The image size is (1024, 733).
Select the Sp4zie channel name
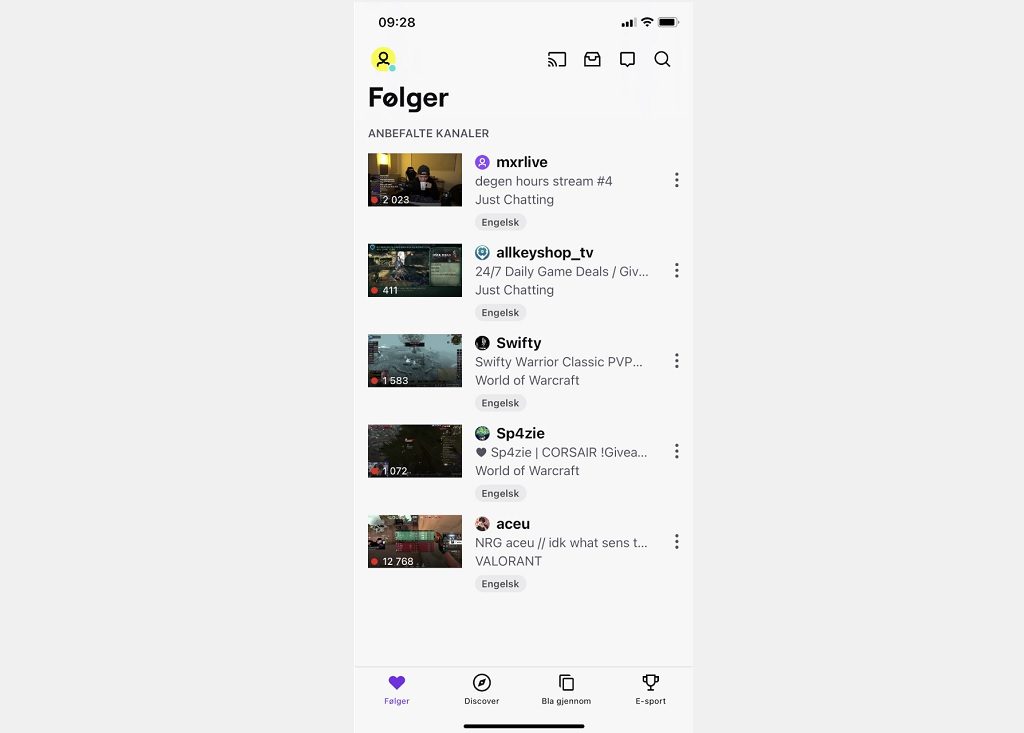pyautogui.click(x=520, y=433)
